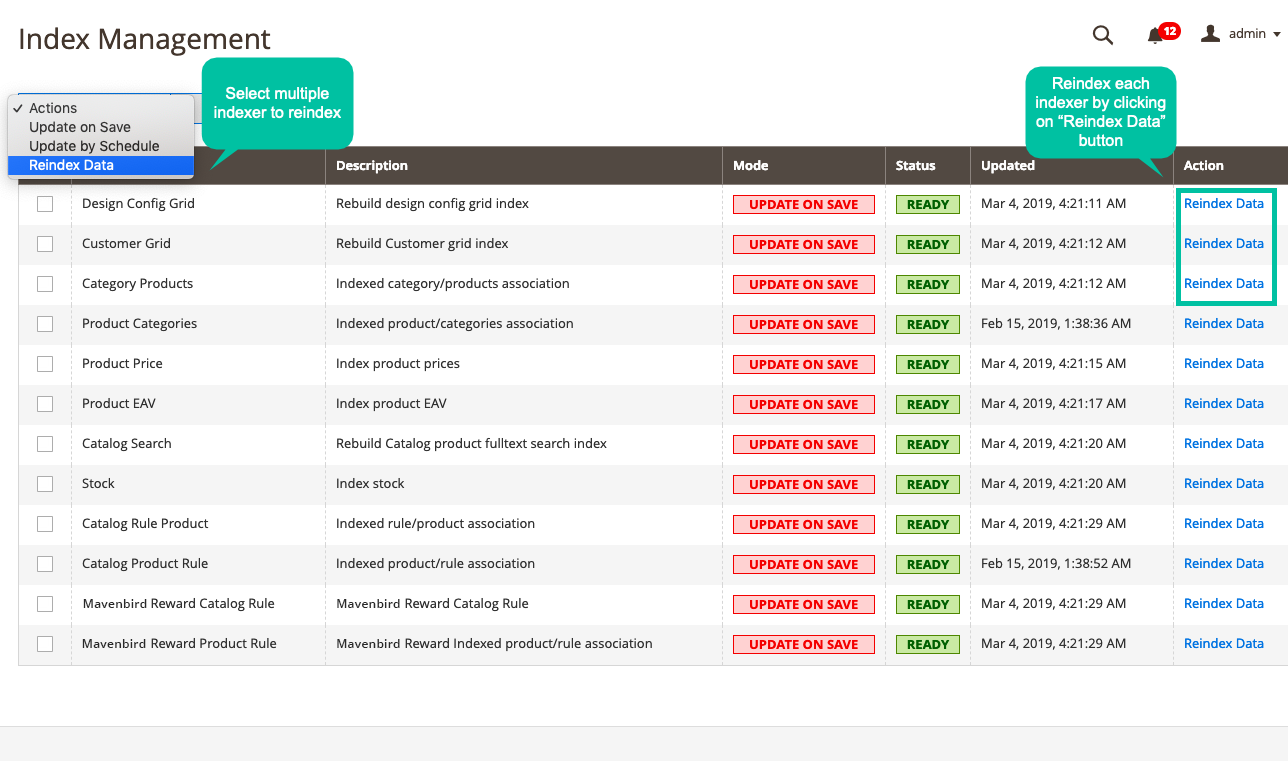The image size is (1288, 761).
Task: Tick the Product EAV checkbox
Action: pos(45,404)
